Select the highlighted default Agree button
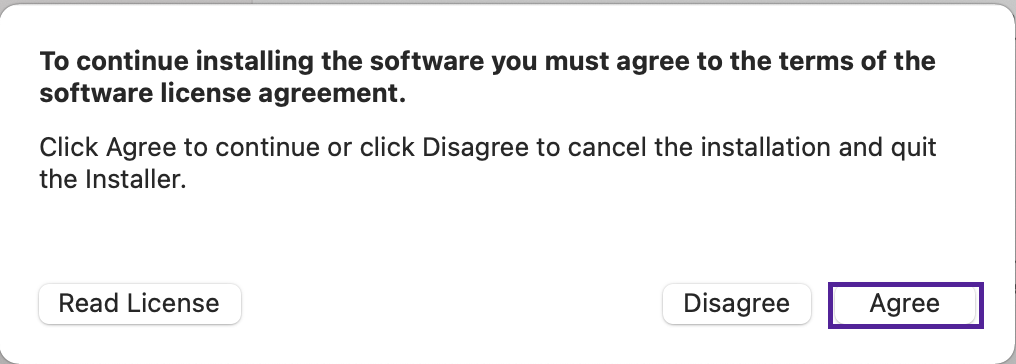This screenshot has width=1016, height=364. tap(905, 304)
